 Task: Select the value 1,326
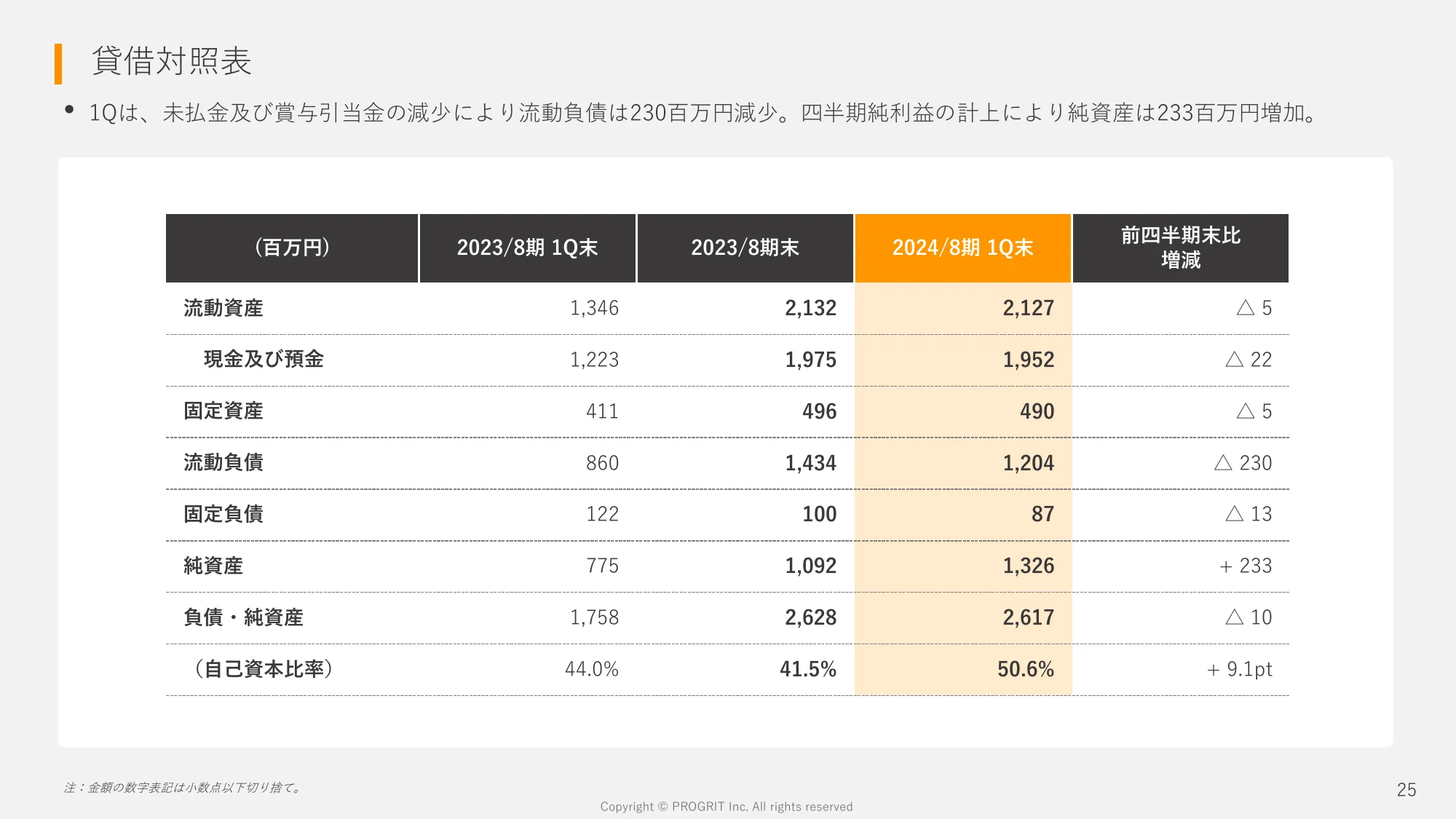[1028, 566]
